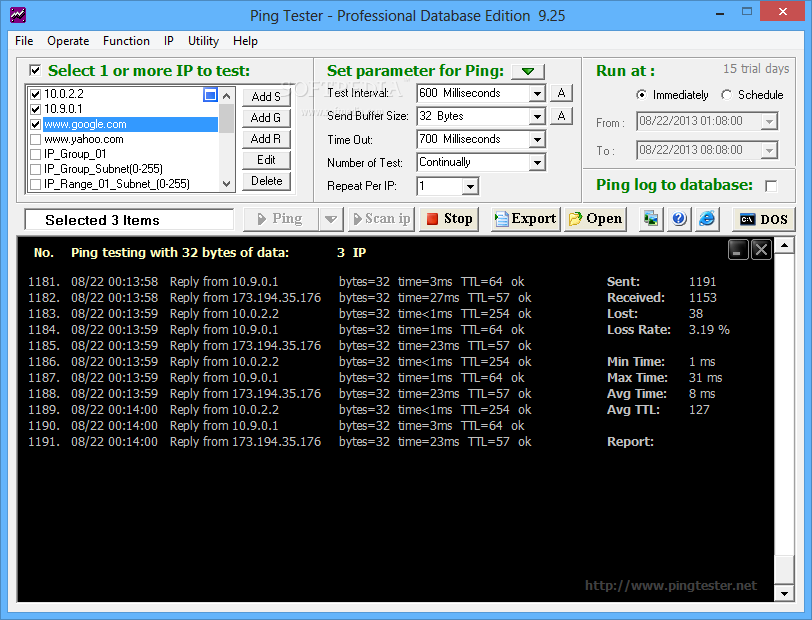812x620 pixels.
Task: Open the Utility menu
Action: coord(203,41)
